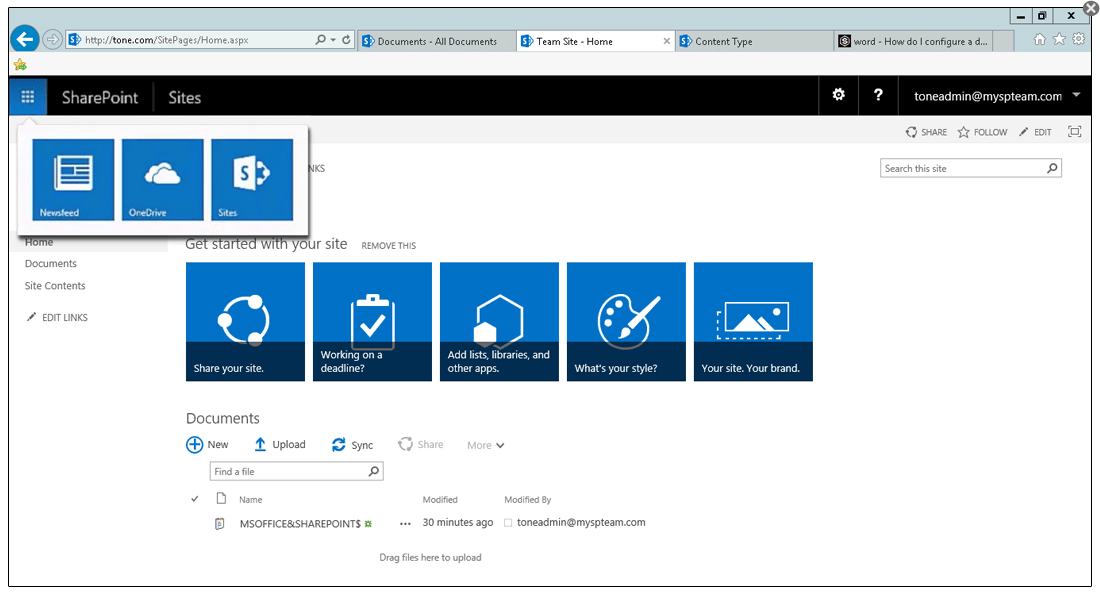Click the document file type icon for MSOFFICE&SHAREPOINT$
This screenshot has width=1100, height=595.
tap(220, 523)
